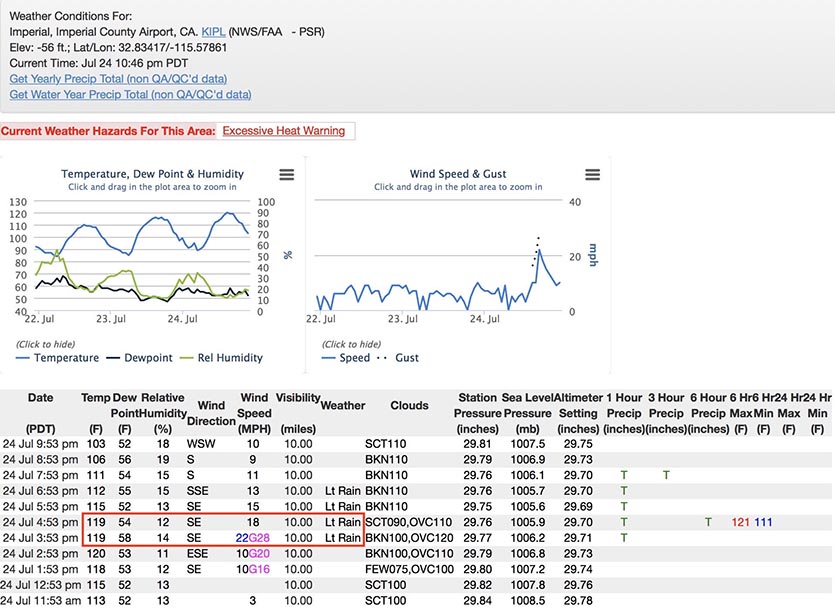Click the Altimeter Setting column header
Image resolution: width=835 pixels, height=608 pixels.
click(578, 413)
